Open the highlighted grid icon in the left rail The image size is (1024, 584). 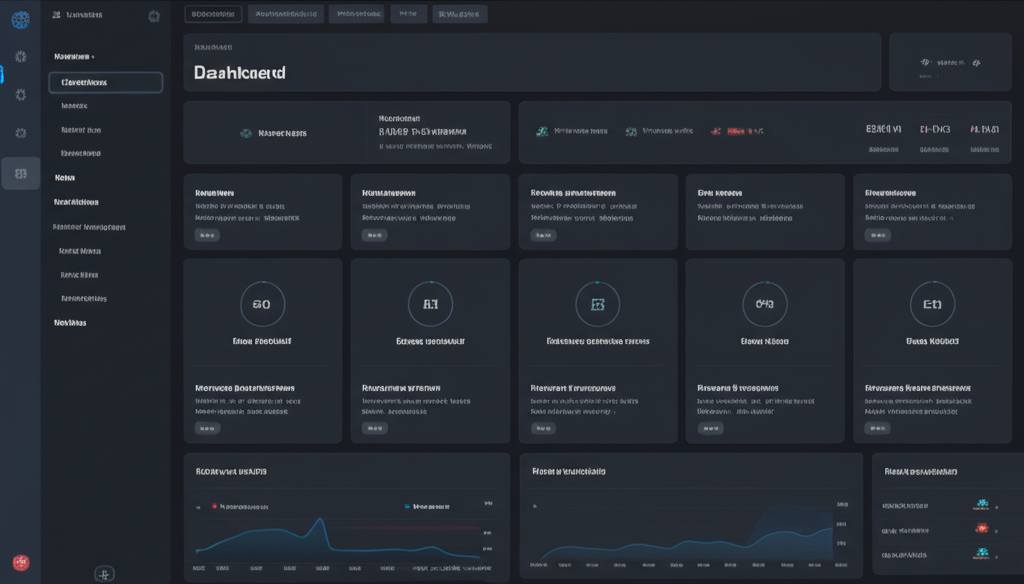coord(20,174)
